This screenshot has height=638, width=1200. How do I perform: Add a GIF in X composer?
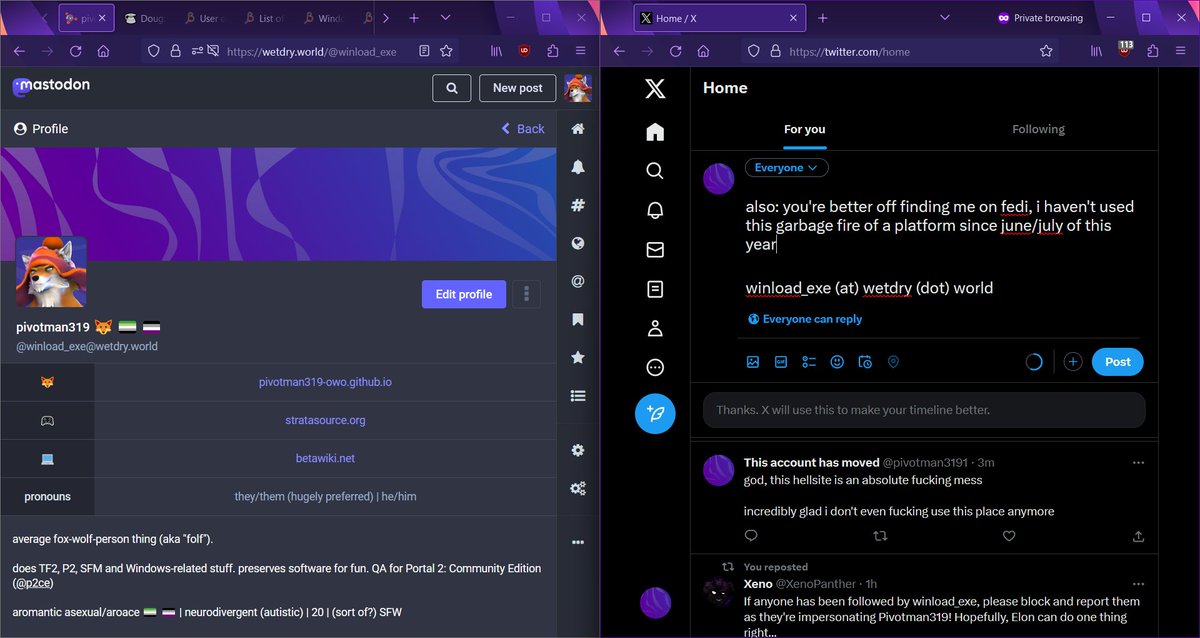781,362
